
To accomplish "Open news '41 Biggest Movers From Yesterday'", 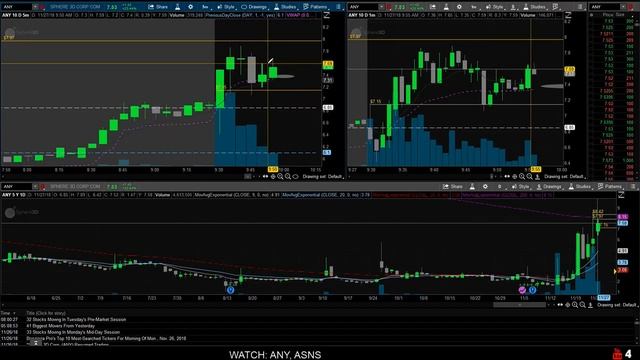I will coord(61,326).
